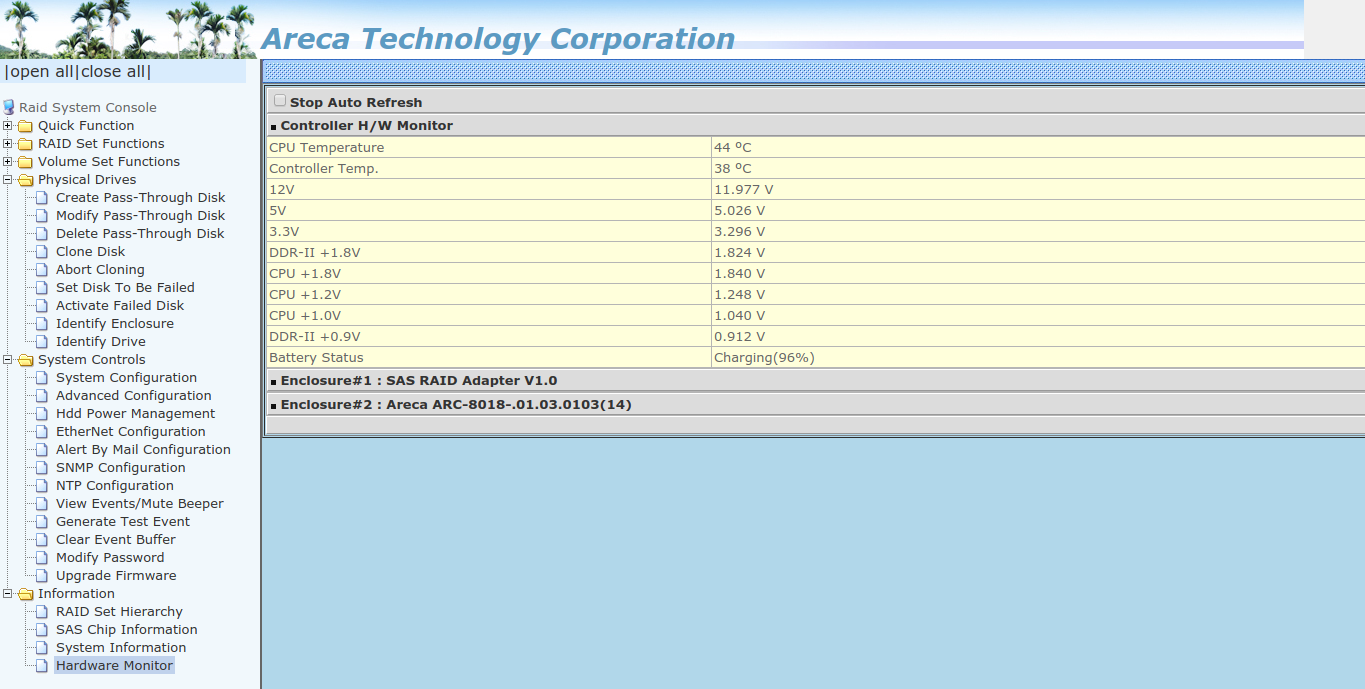Screen dimensions: 1365x689
Task: Expand the RAID Set Functions node
Action: [x=8, y=144]
